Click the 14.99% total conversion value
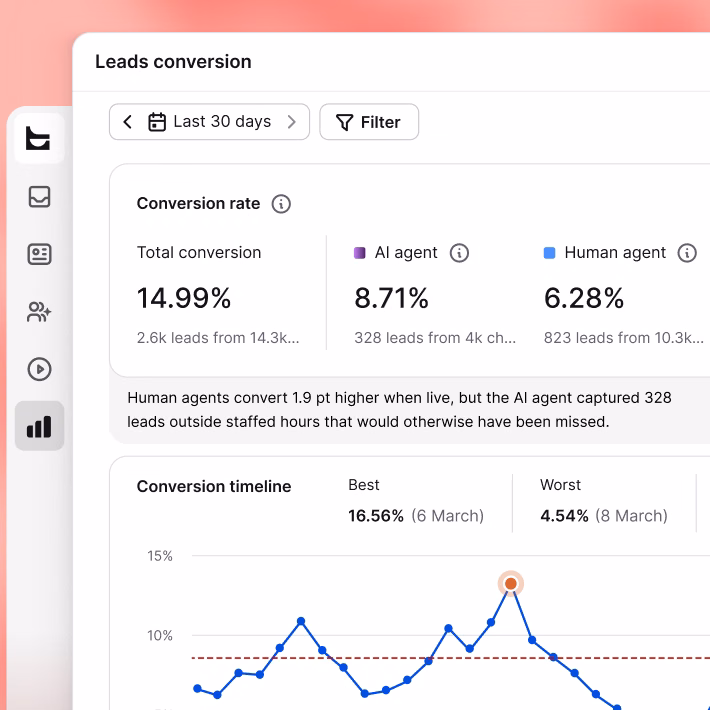The height and width of the screenshot is (710, 710). [x=184, y=298]
